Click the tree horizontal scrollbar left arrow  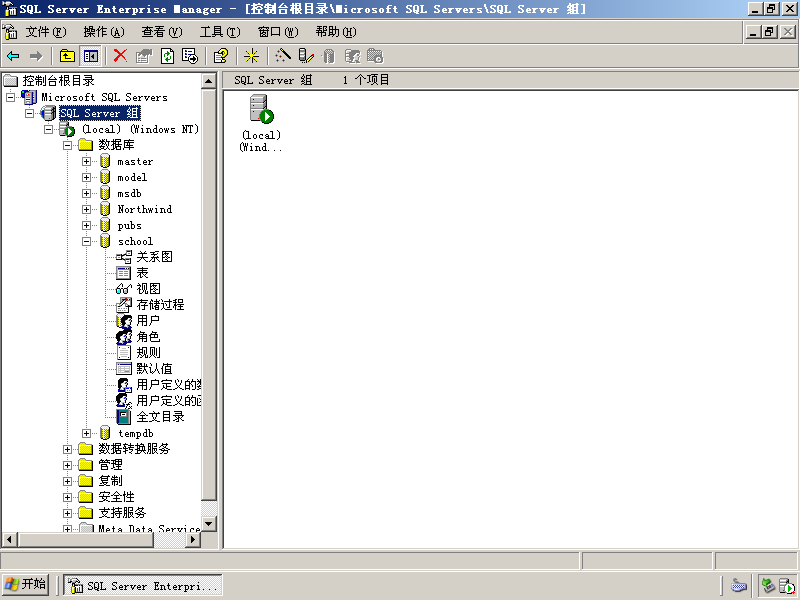[x=9, y=539]
